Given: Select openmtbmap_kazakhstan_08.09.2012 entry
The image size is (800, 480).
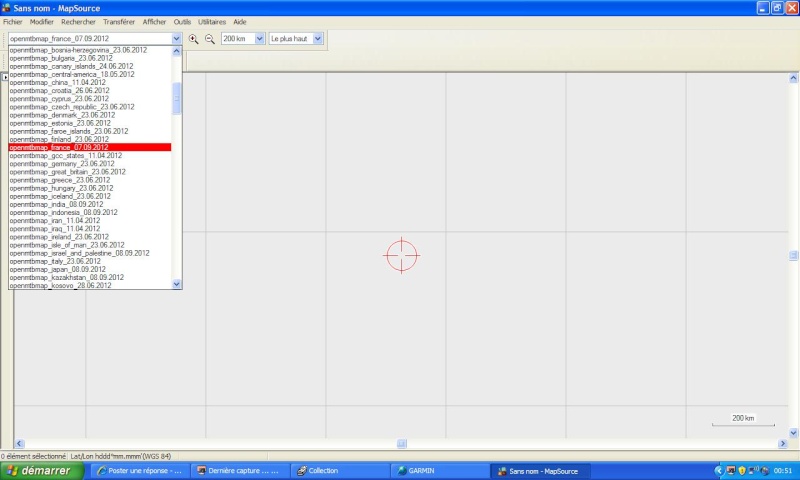Looking at the screenshot, I should (90, 277).
